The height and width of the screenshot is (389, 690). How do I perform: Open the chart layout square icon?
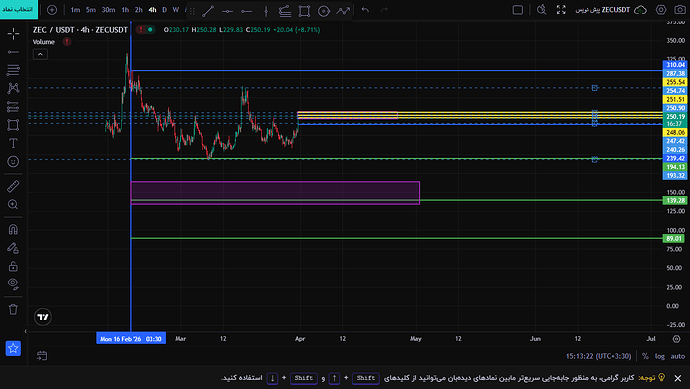518,10
